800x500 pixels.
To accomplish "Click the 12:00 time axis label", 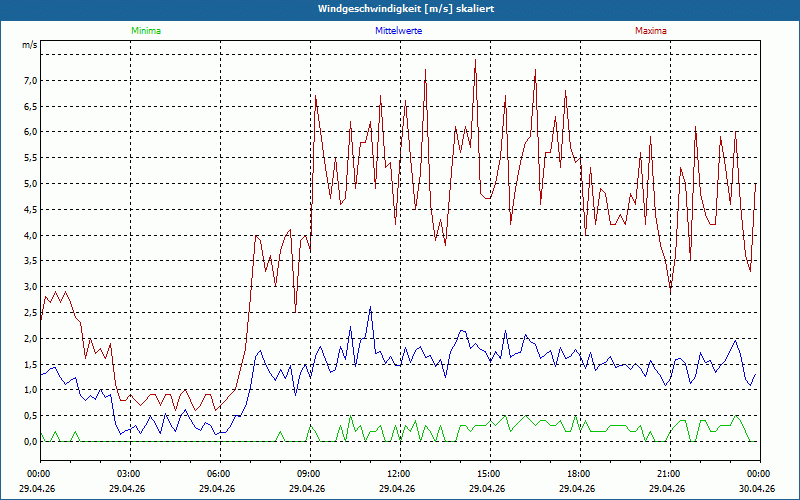I will 400,474.
